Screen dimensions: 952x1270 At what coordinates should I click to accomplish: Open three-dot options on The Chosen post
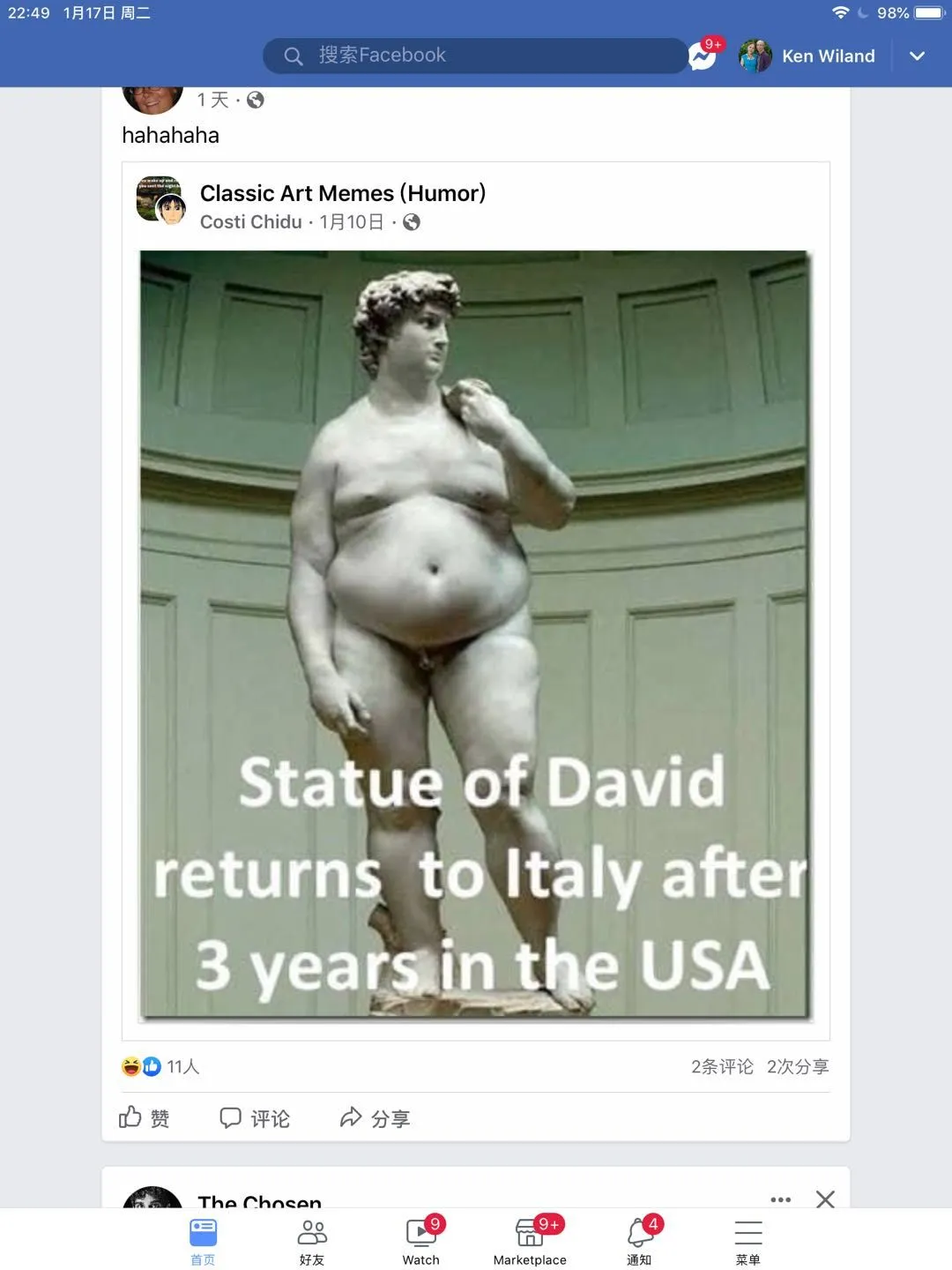coord(780,1199)
